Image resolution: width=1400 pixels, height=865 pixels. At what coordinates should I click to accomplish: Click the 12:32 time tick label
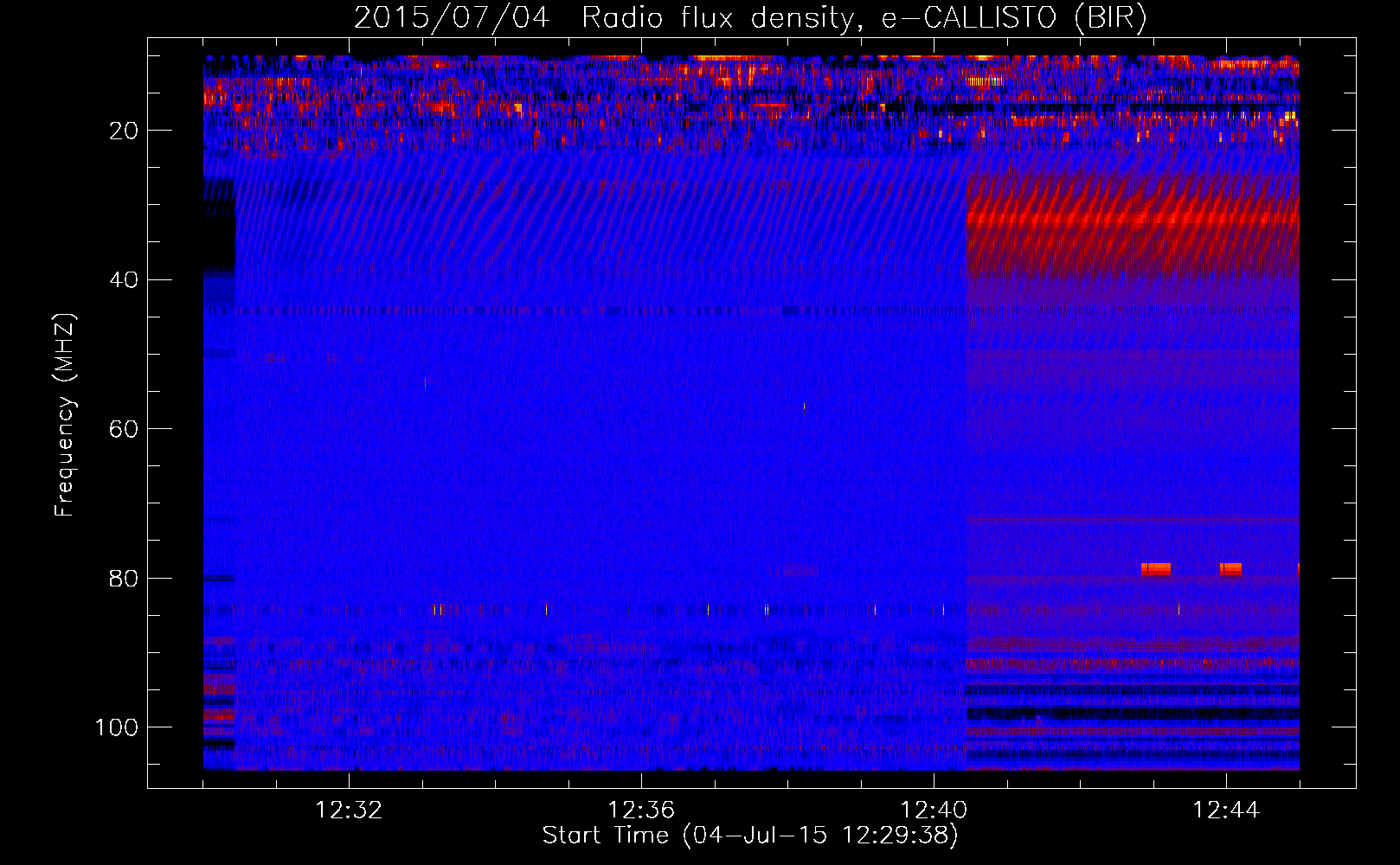pyautogui.click(x=349, y=811)
